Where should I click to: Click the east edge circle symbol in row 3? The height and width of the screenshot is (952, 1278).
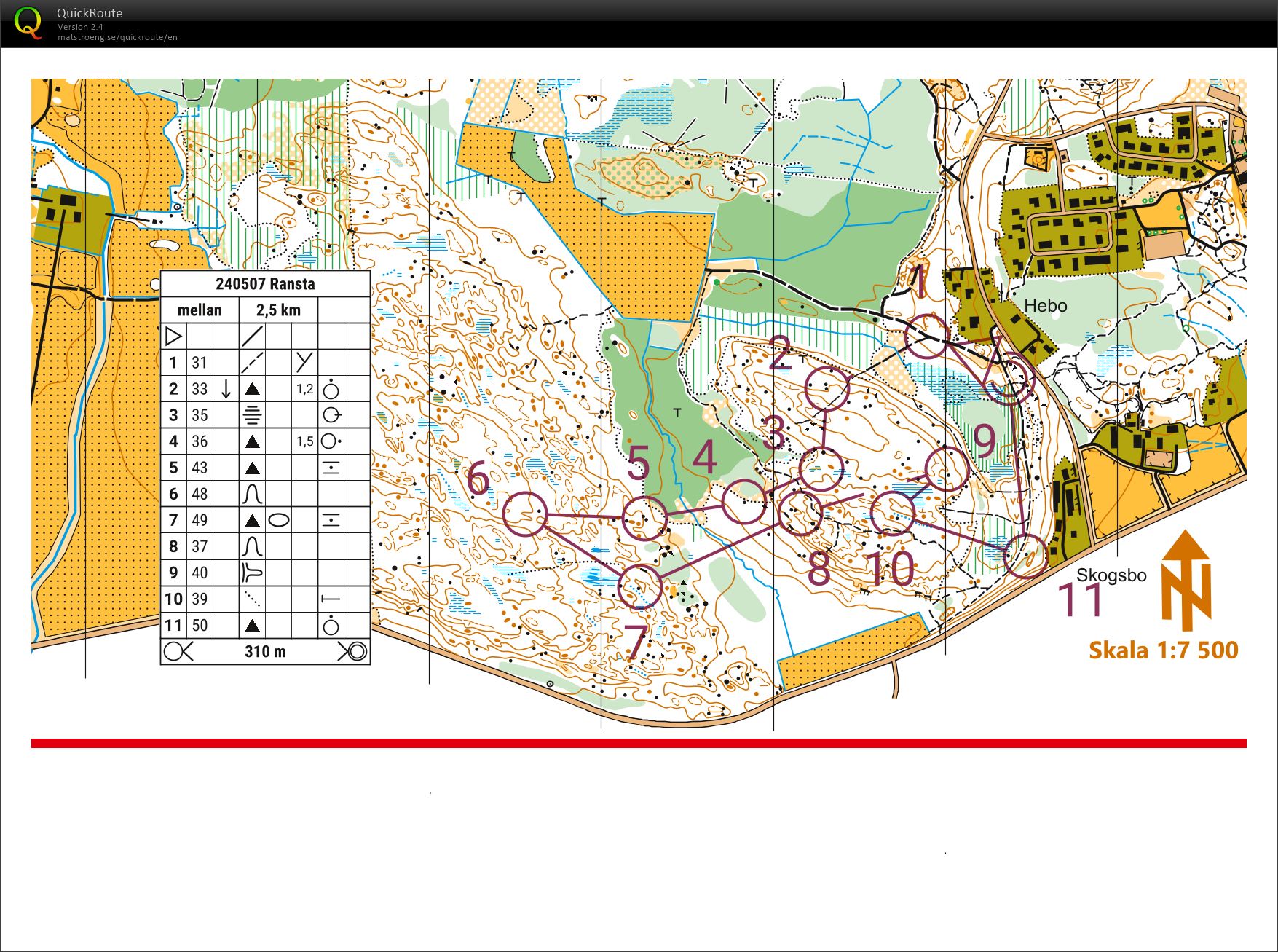click(x=331, y=415)
